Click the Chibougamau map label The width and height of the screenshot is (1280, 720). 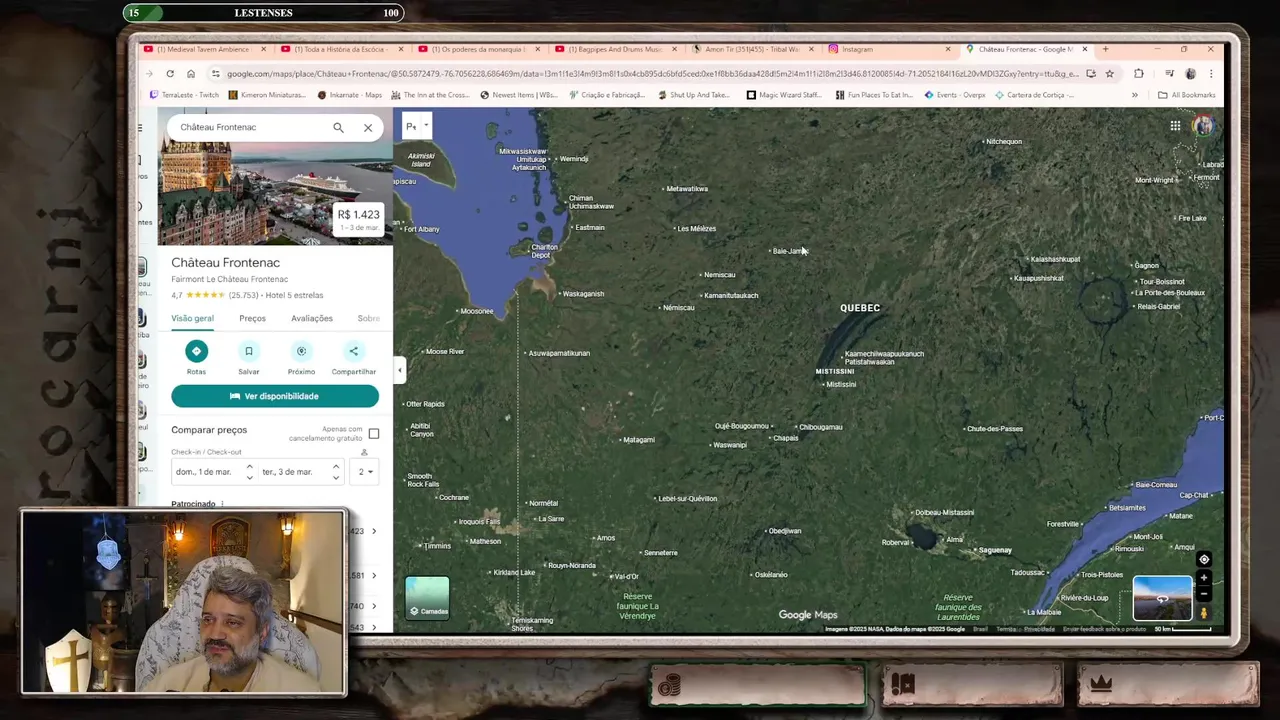click(x=820, y=427)
